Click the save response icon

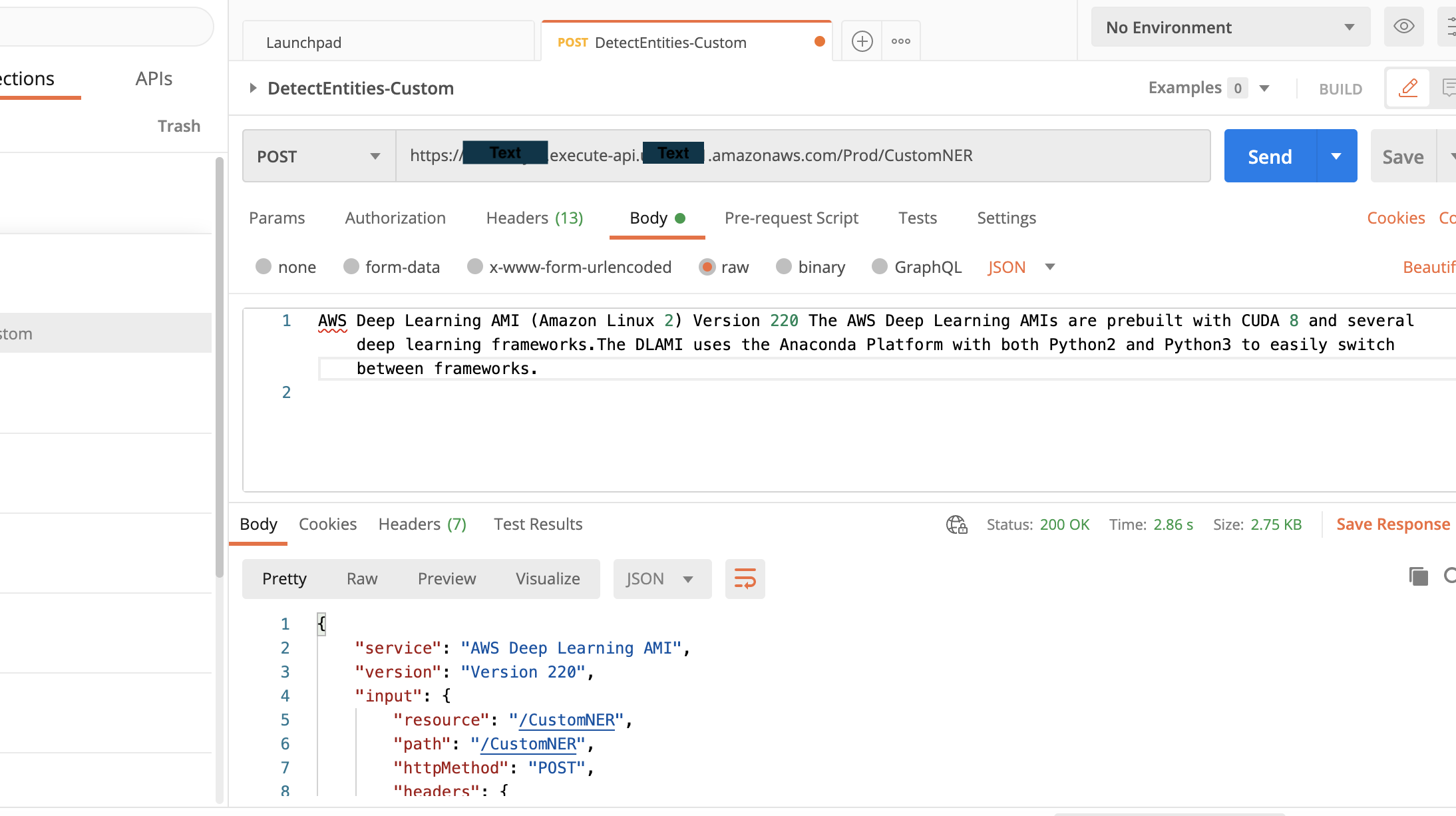click(1393, 523)
